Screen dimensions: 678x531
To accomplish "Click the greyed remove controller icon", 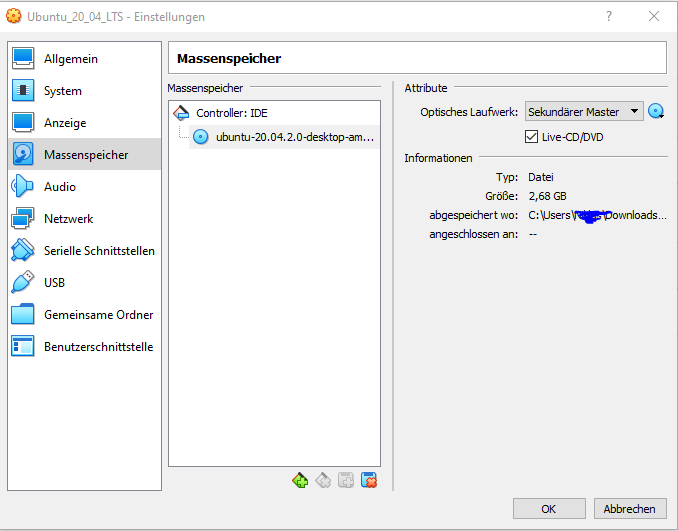I will [x=323, y=480].
